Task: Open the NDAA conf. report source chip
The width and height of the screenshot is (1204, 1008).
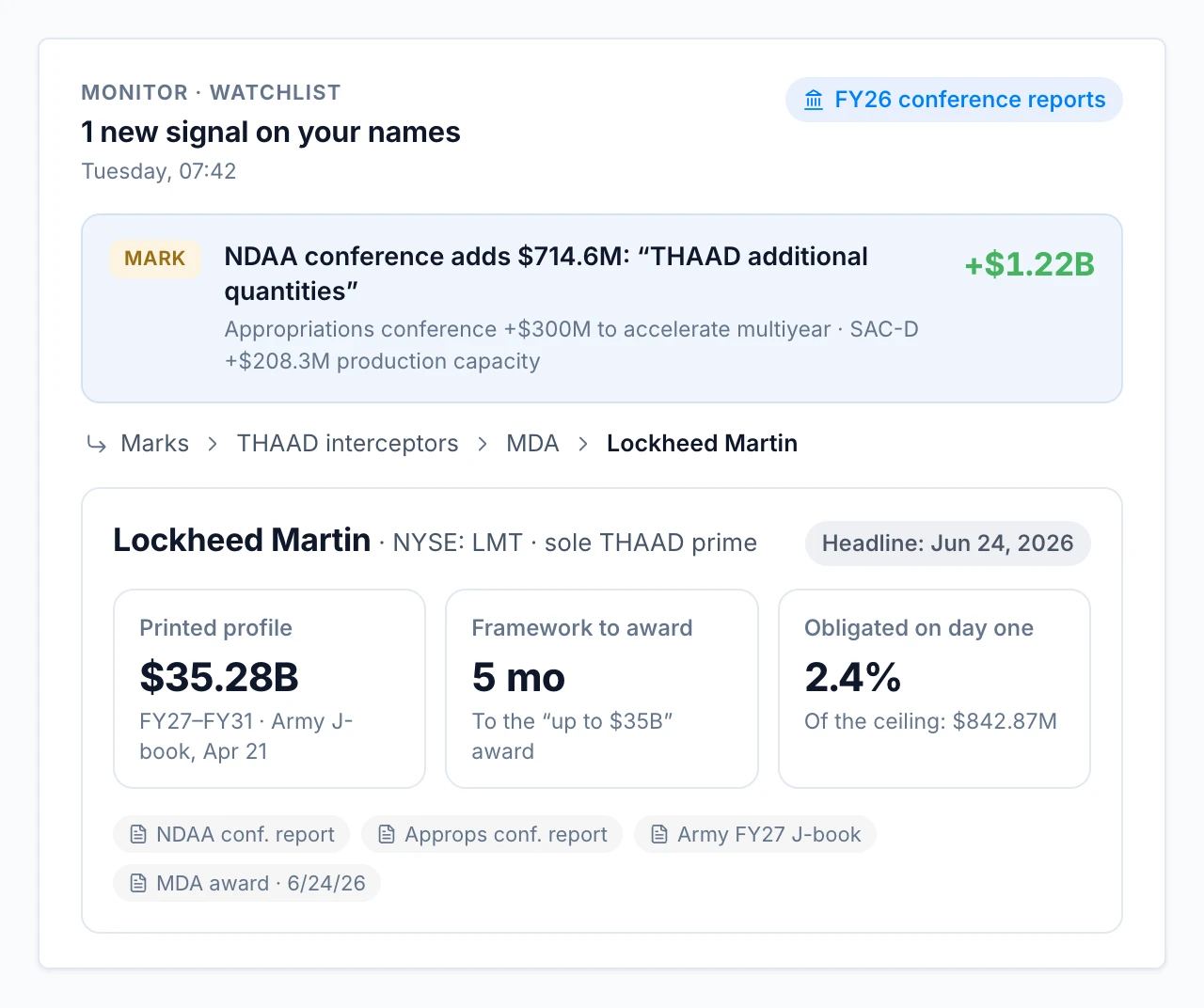Action: [231, 835]
